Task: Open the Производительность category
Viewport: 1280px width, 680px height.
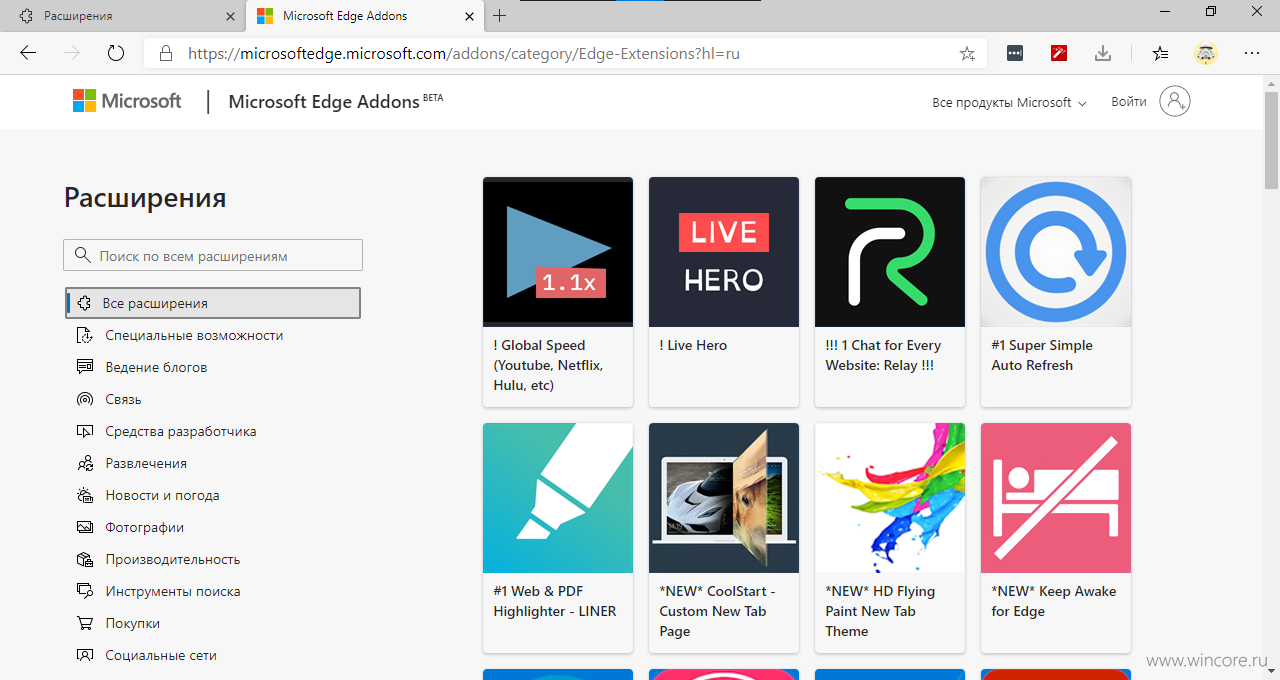Action: [173, 559]
